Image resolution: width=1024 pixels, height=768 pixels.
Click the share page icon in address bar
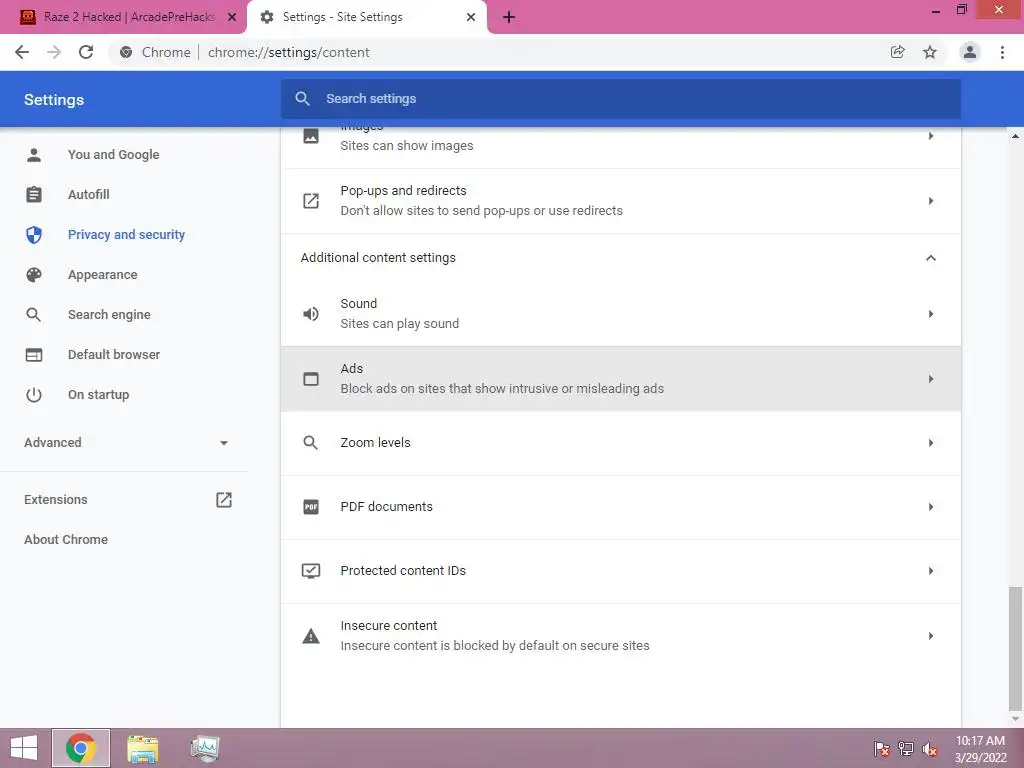[x=898, y=52]
